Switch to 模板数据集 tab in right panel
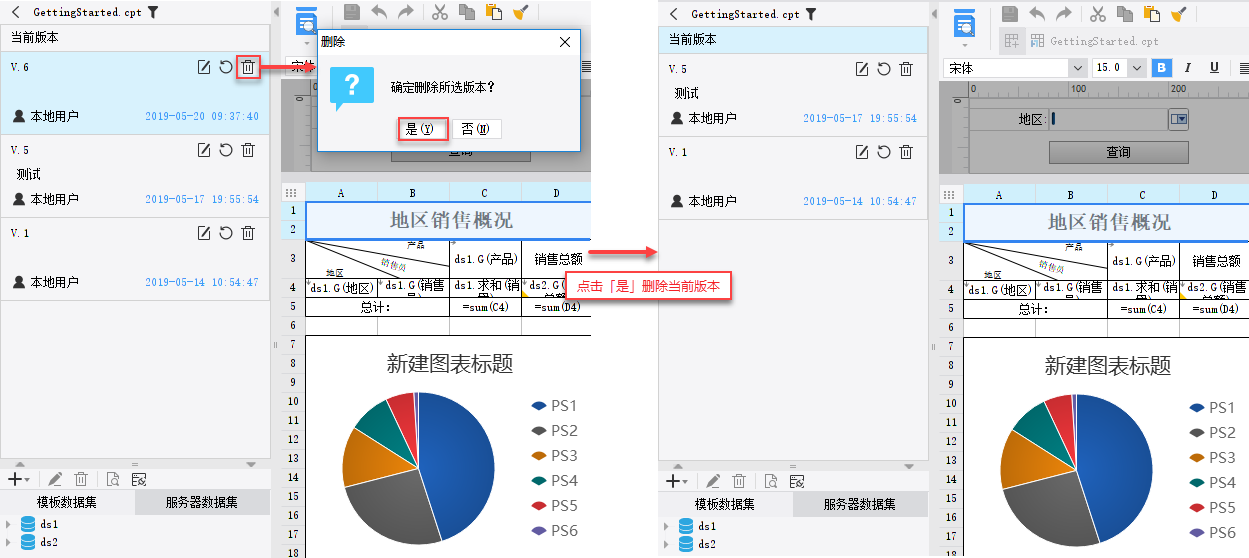The image size is (1249, 558). coord(726,504)
